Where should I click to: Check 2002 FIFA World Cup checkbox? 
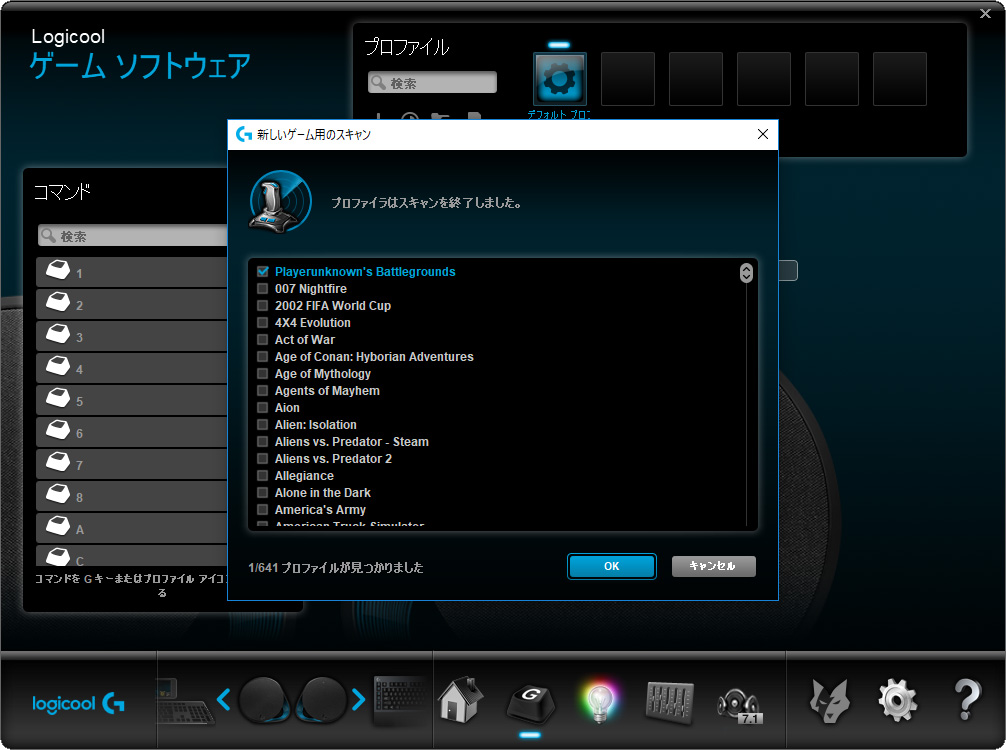click(262, 305)
